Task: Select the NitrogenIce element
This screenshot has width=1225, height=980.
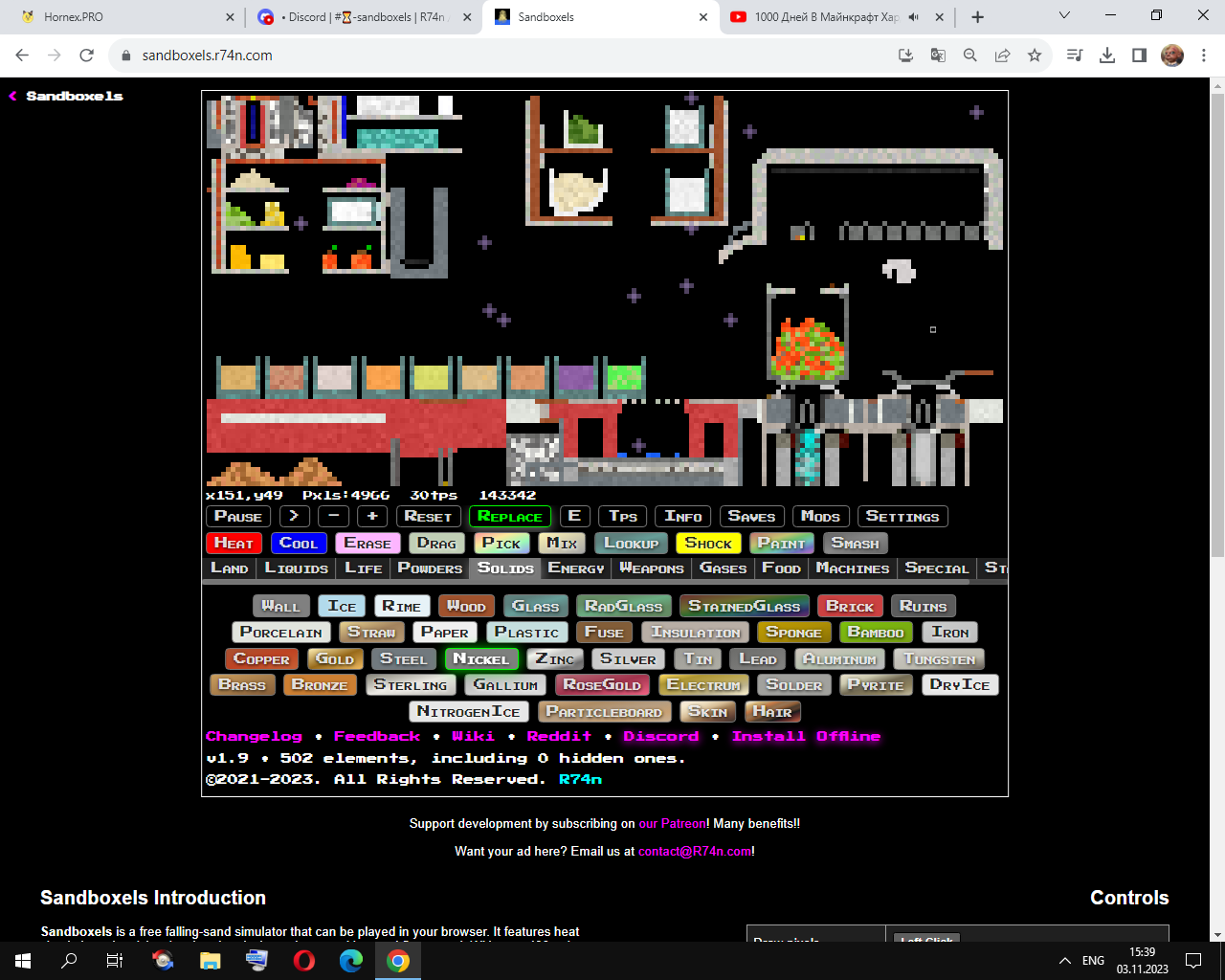Action: click(x=468, y=712)
